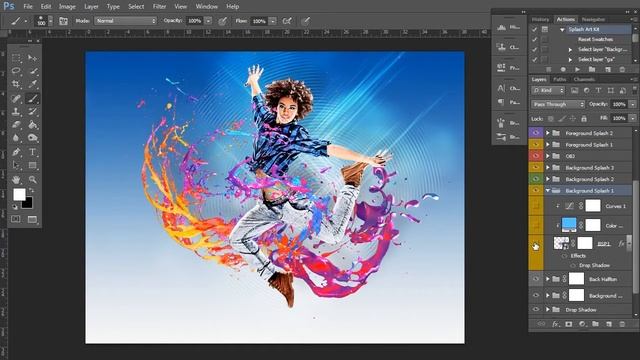Select the Crop tool
This screenshot has height=360, width=640.
16,84
